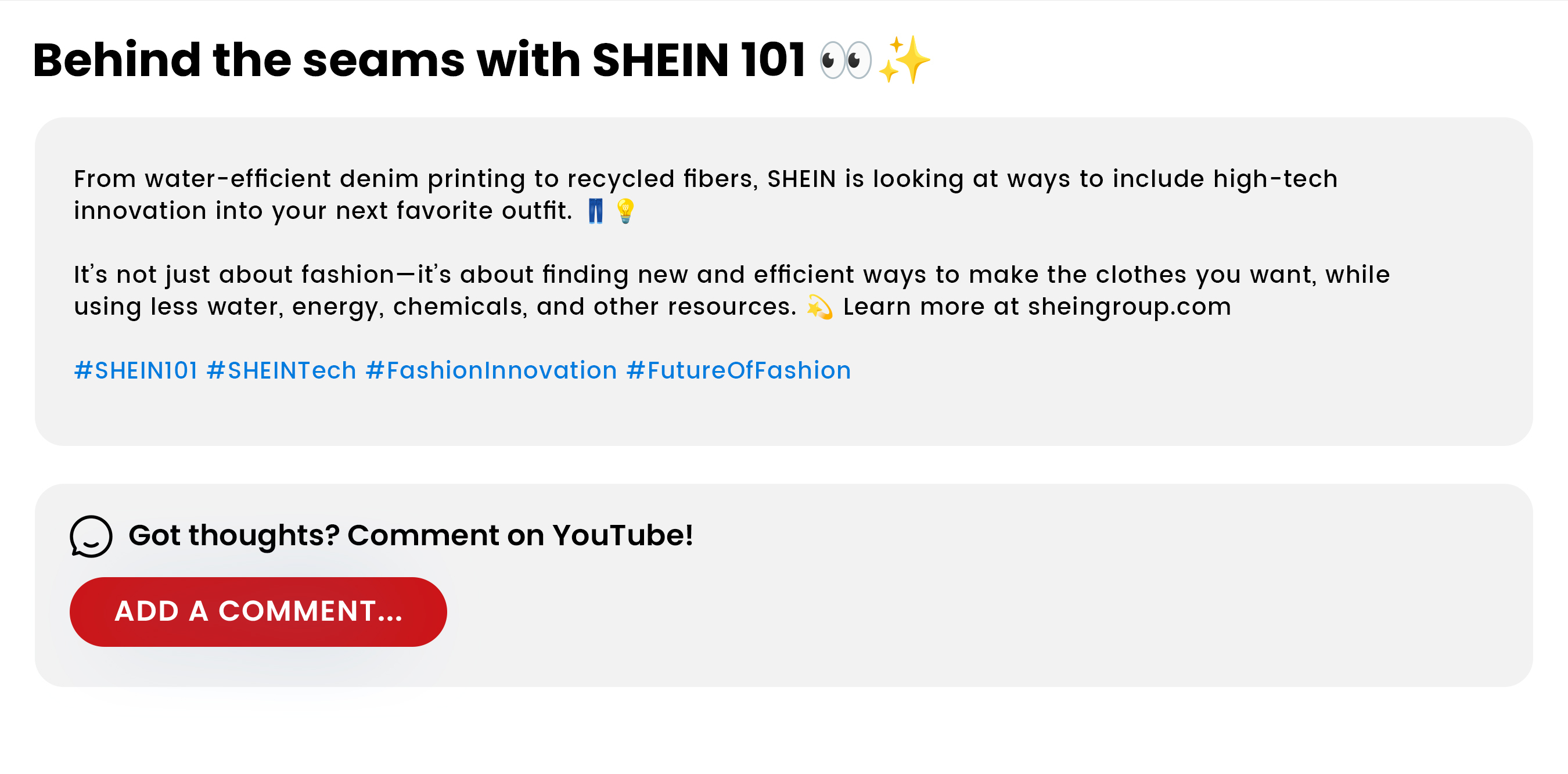Image resolution: width=1568 pixels, height=774 pixels.
Task: Click the smiley comment bubble icon
Action: (x=91, y=536)
